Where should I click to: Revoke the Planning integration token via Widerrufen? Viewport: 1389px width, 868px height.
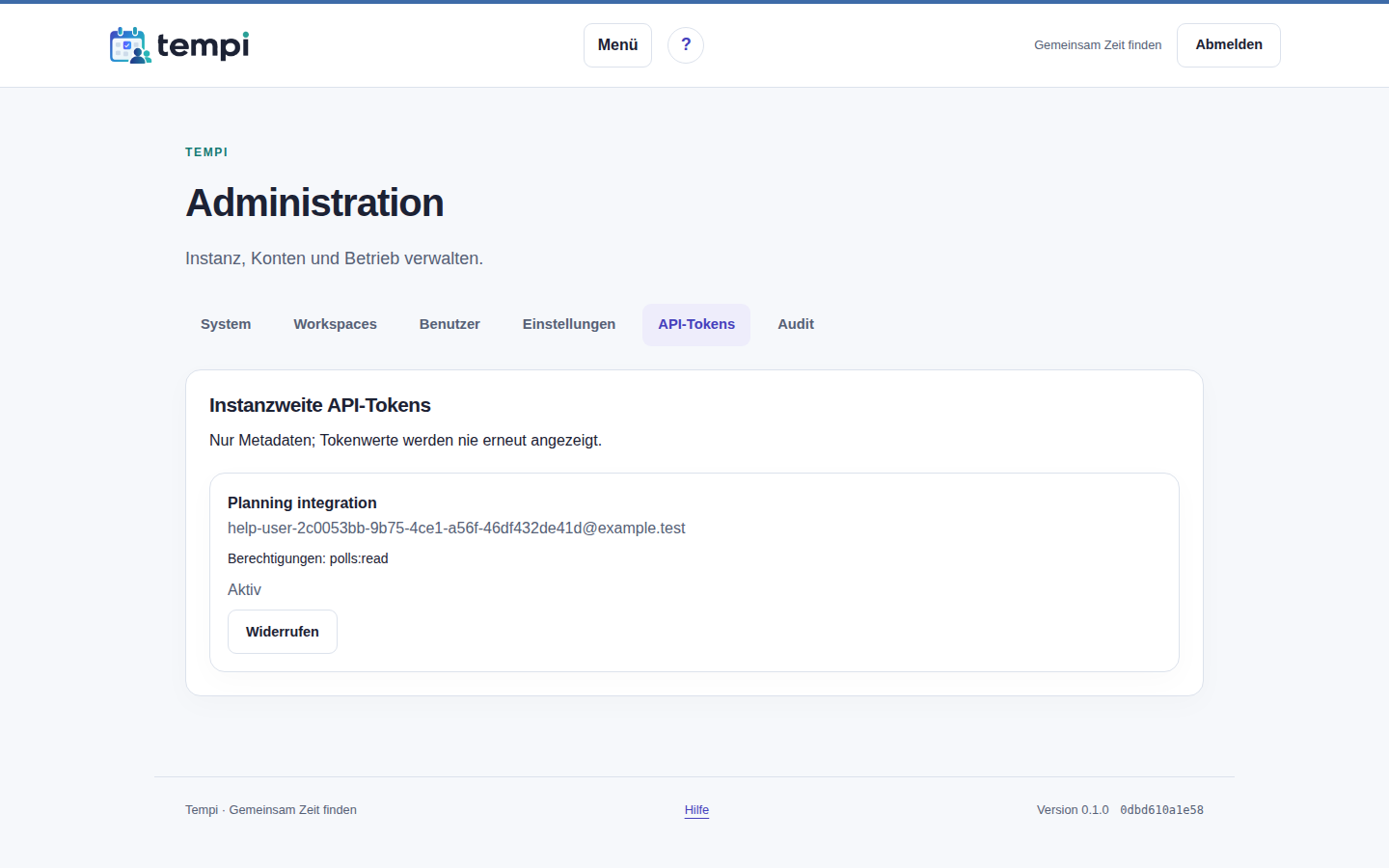point(283,632)
